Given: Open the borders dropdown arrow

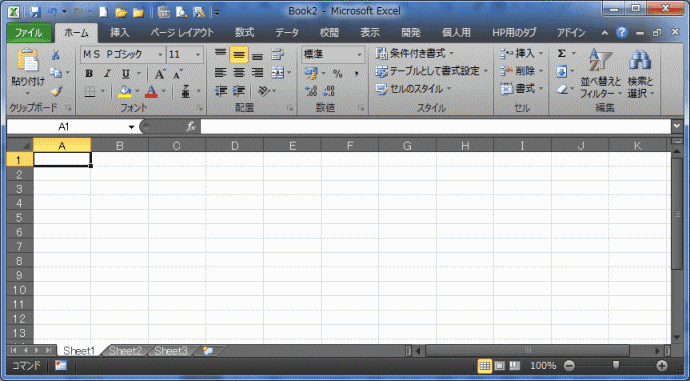Looking at the screenshot, I should pos(103,92).
